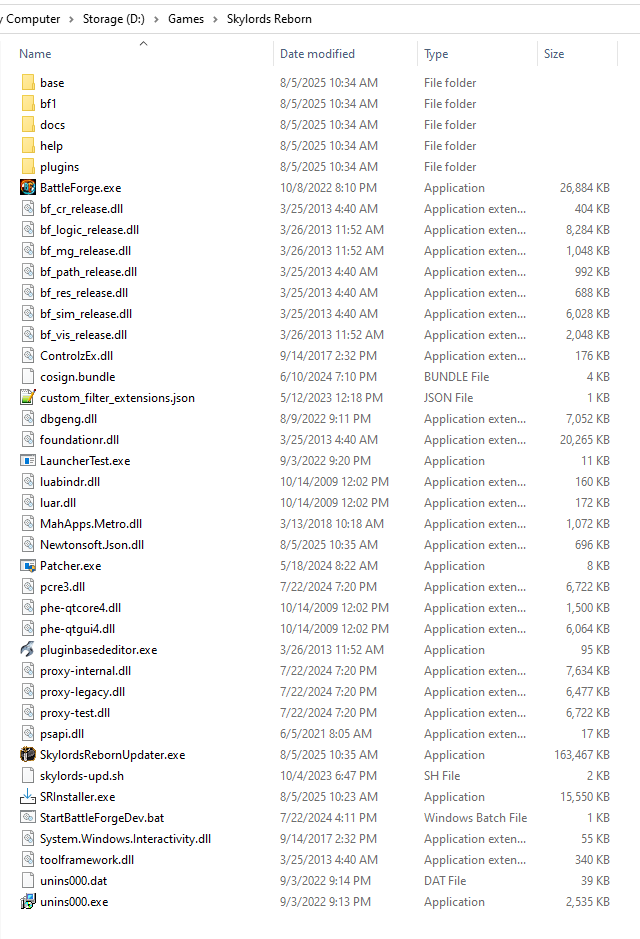Image resolution: width=640 pixels, height=939 pixels.
Task: Select the proxy-legacy.dll file name
Action: [x=82, y=692]
